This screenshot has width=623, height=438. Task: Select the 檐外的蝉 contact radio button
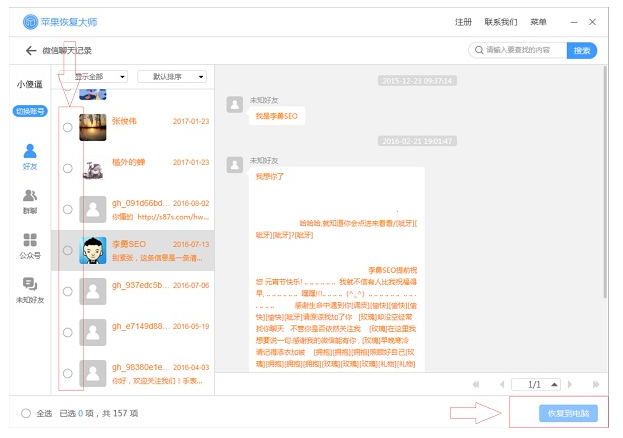click(68, 168)
